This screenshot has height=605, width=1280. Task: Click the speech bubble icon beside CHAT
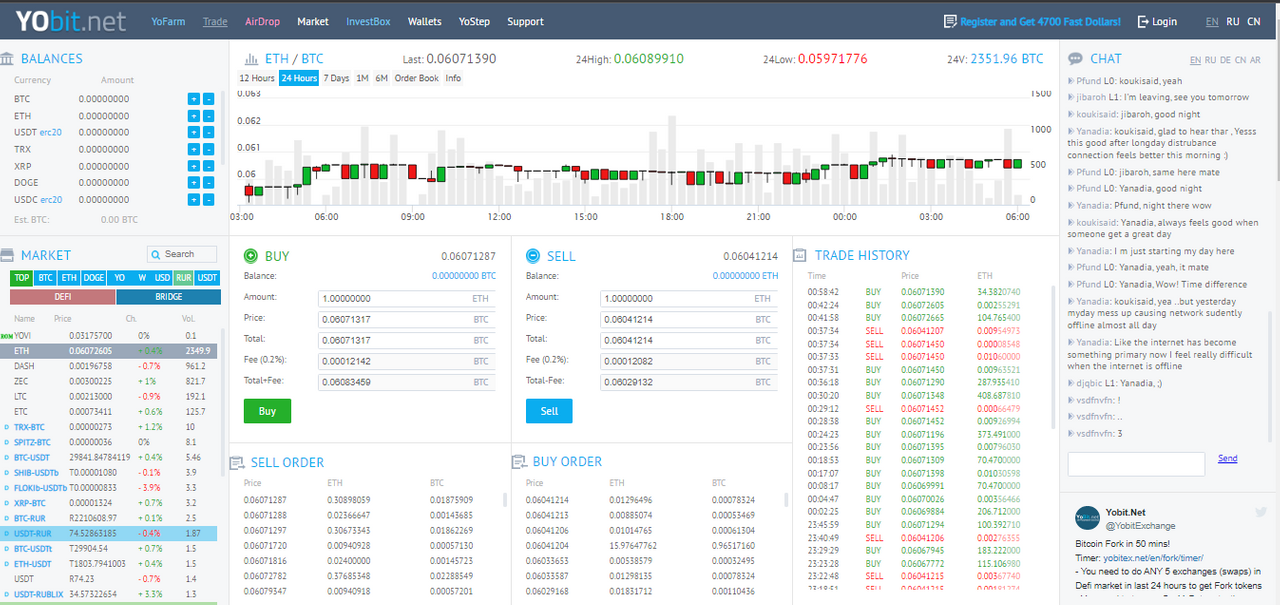pos(1076,59)
